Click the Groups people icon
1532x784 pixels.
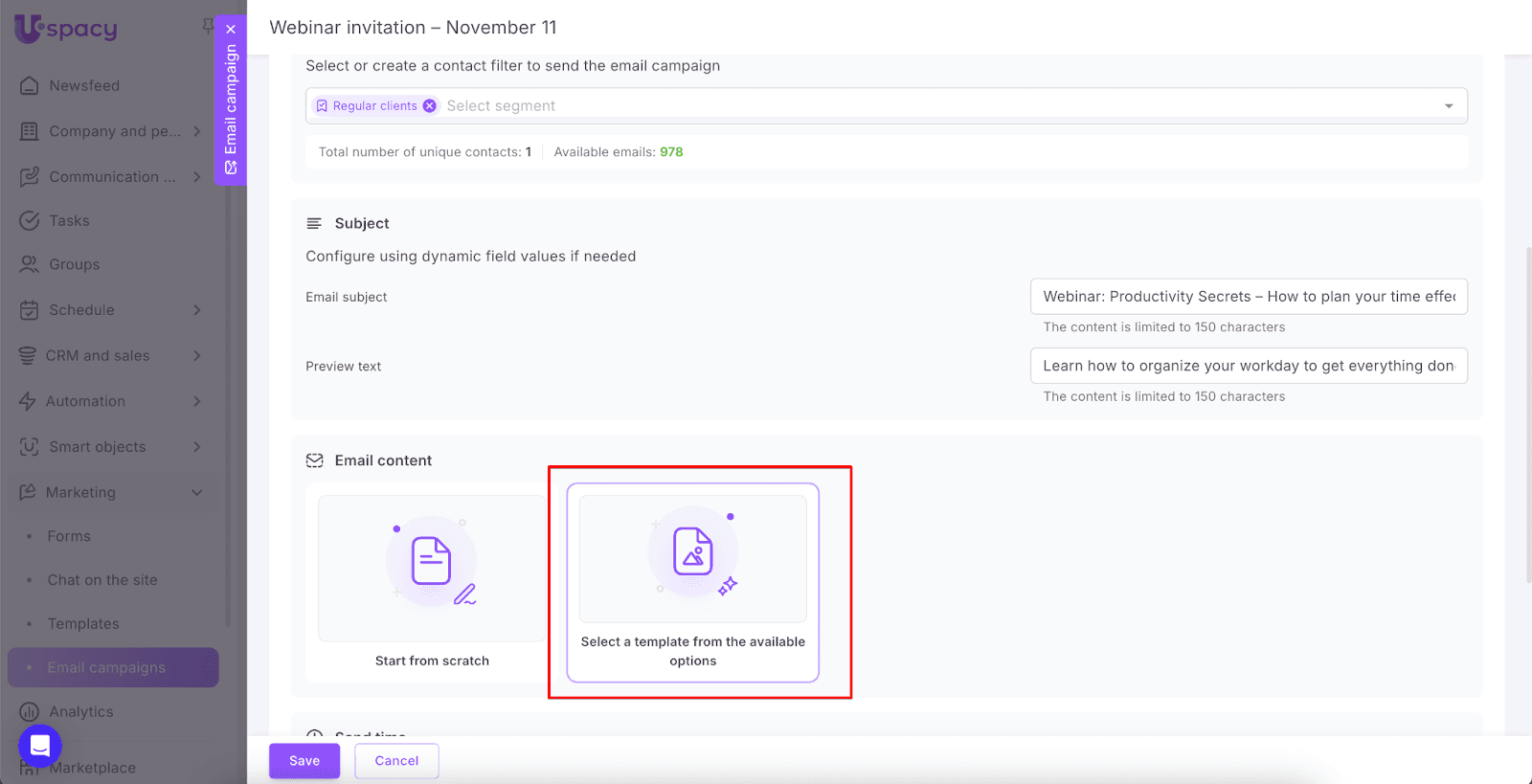point(30,265)
